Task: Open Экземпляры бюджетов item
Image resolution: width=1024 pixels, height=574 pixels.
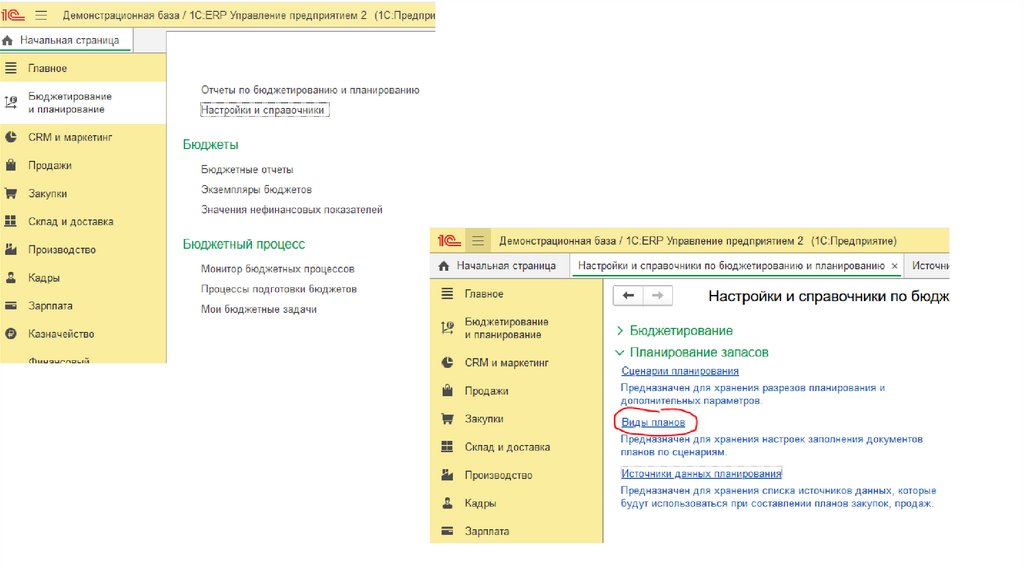Action: click(256, 190)
